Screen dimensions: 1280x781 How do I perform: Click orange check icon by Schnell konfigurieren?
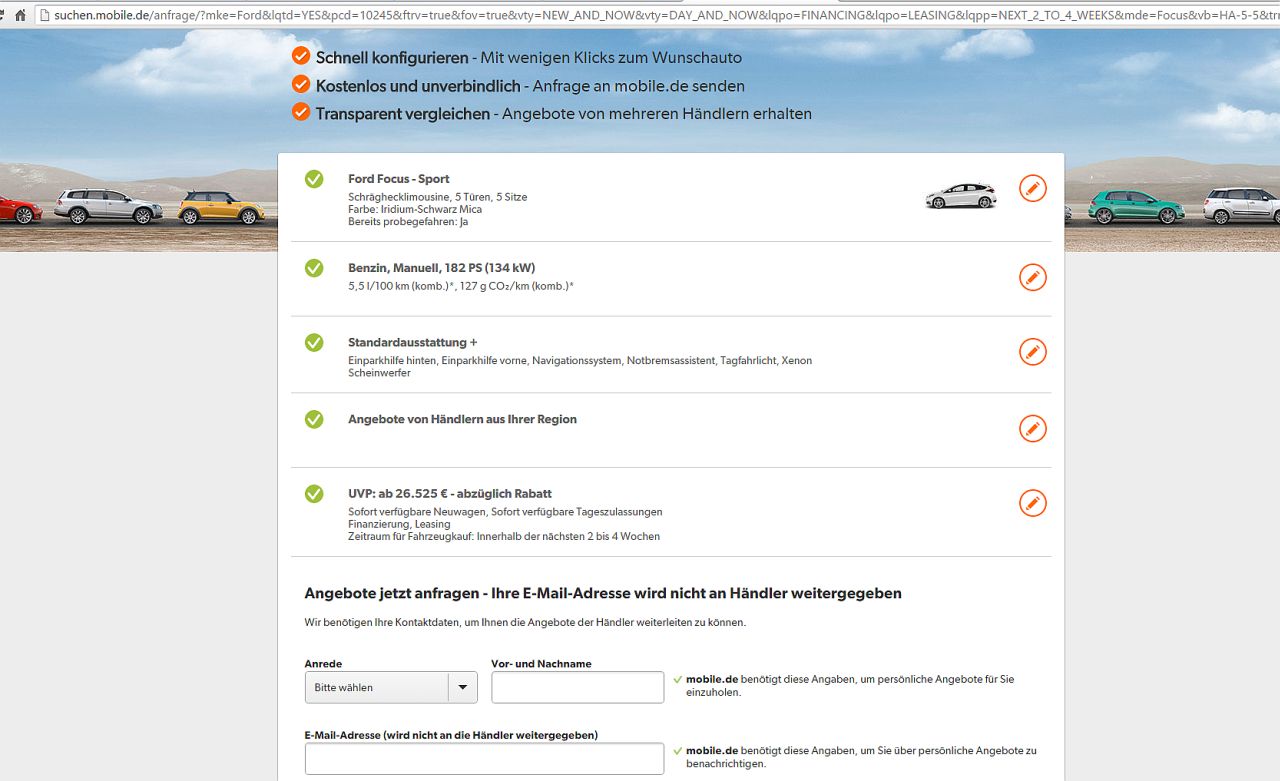[x=301, y=56]
